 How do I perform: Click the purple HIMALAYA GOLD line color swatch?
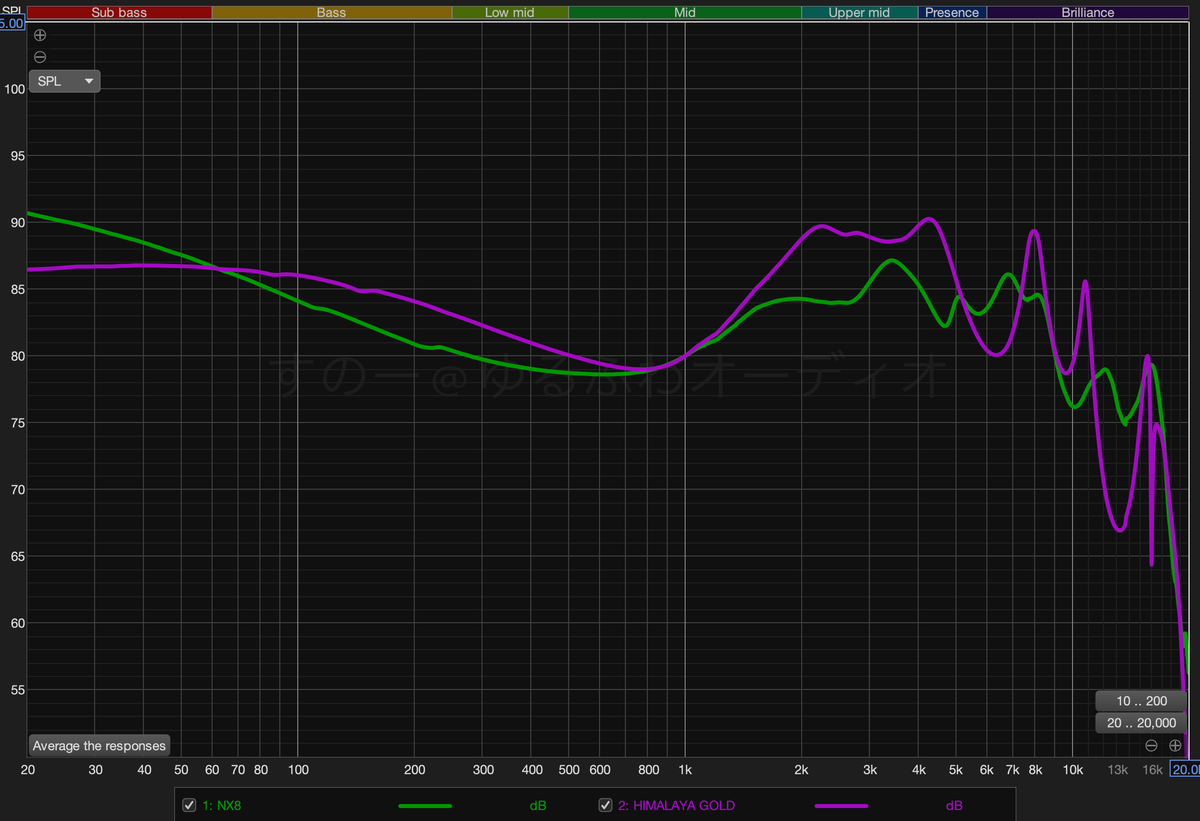click(x=841, y=805)
